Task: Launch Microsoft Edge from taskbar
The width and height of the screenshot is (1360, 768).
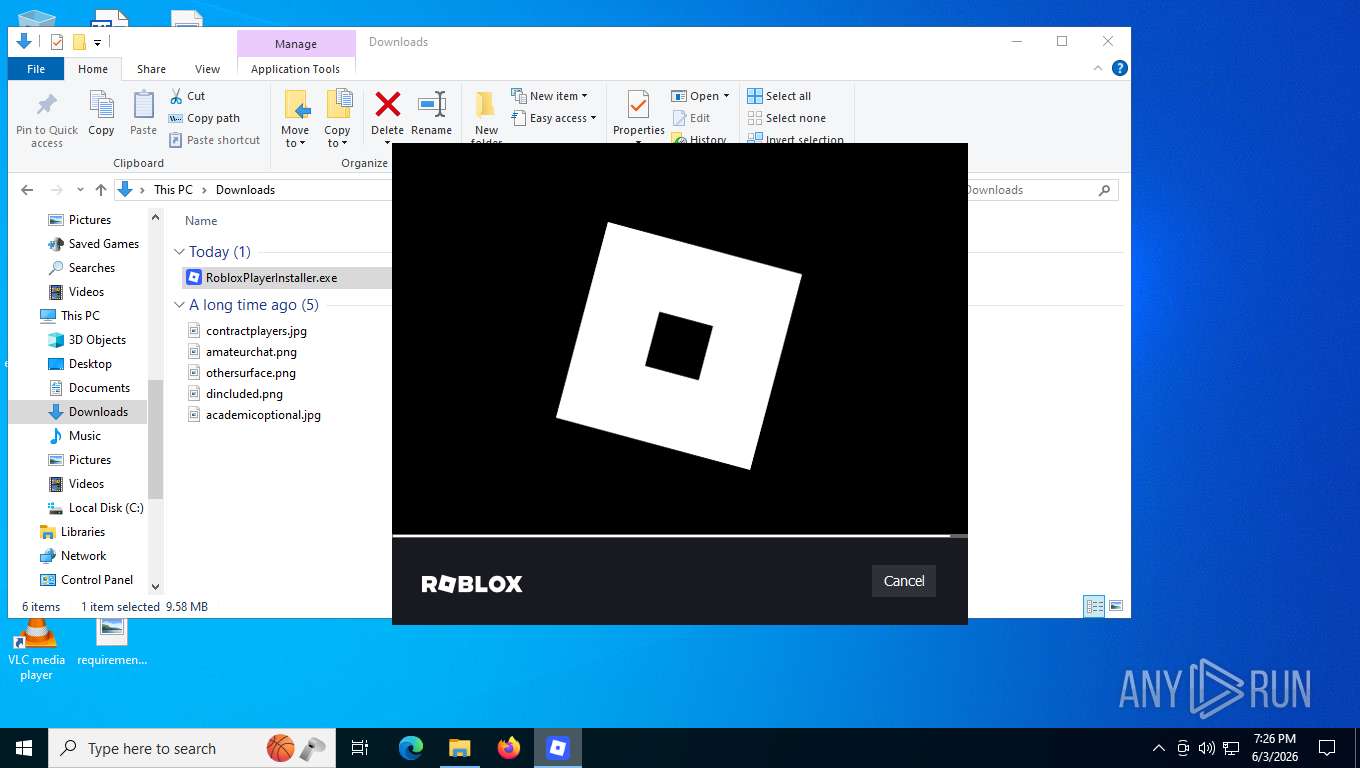Action: [411, 748]
